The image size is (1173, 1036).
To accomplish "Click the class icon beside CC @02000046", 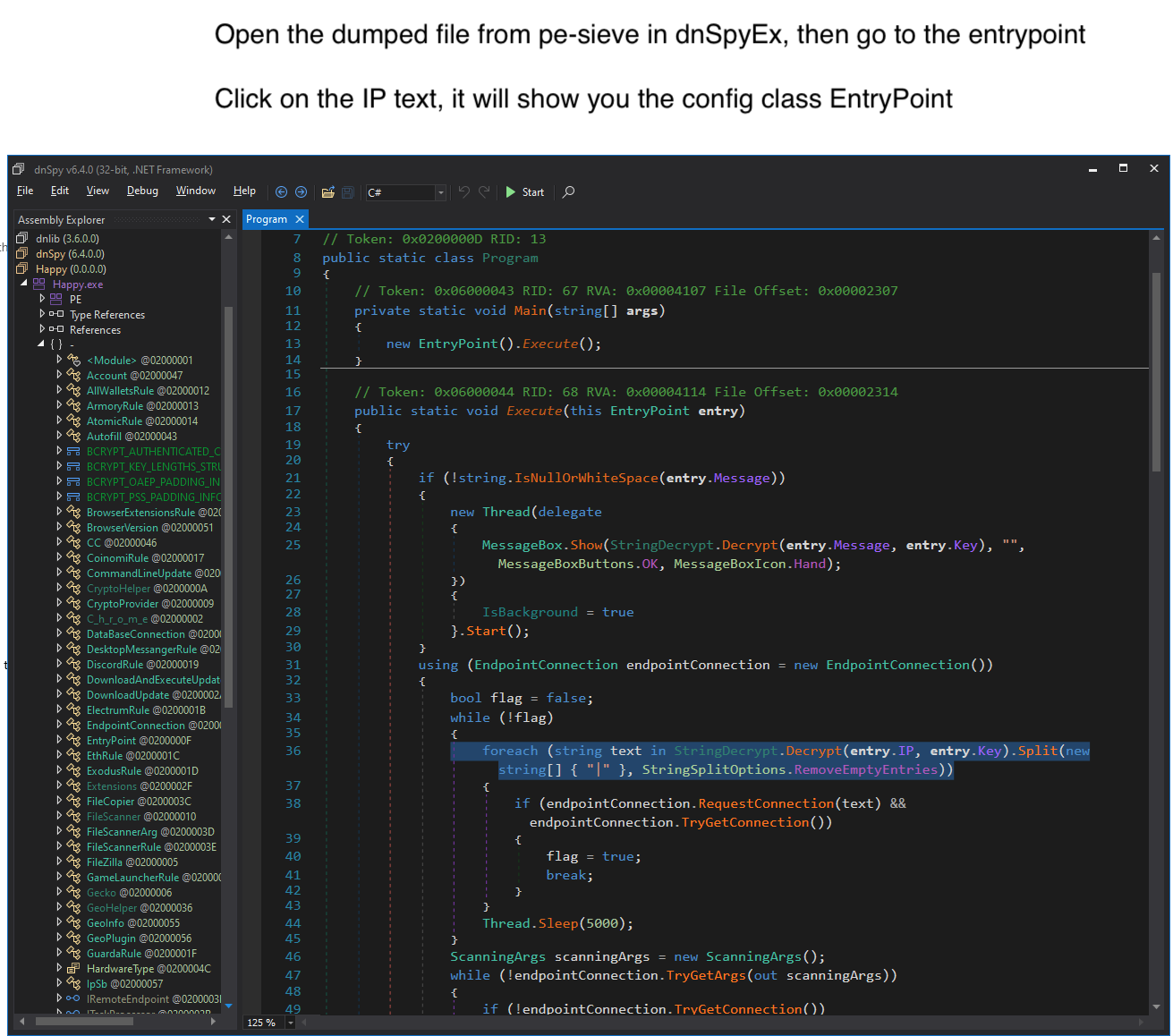I will (x=74, y=543).
